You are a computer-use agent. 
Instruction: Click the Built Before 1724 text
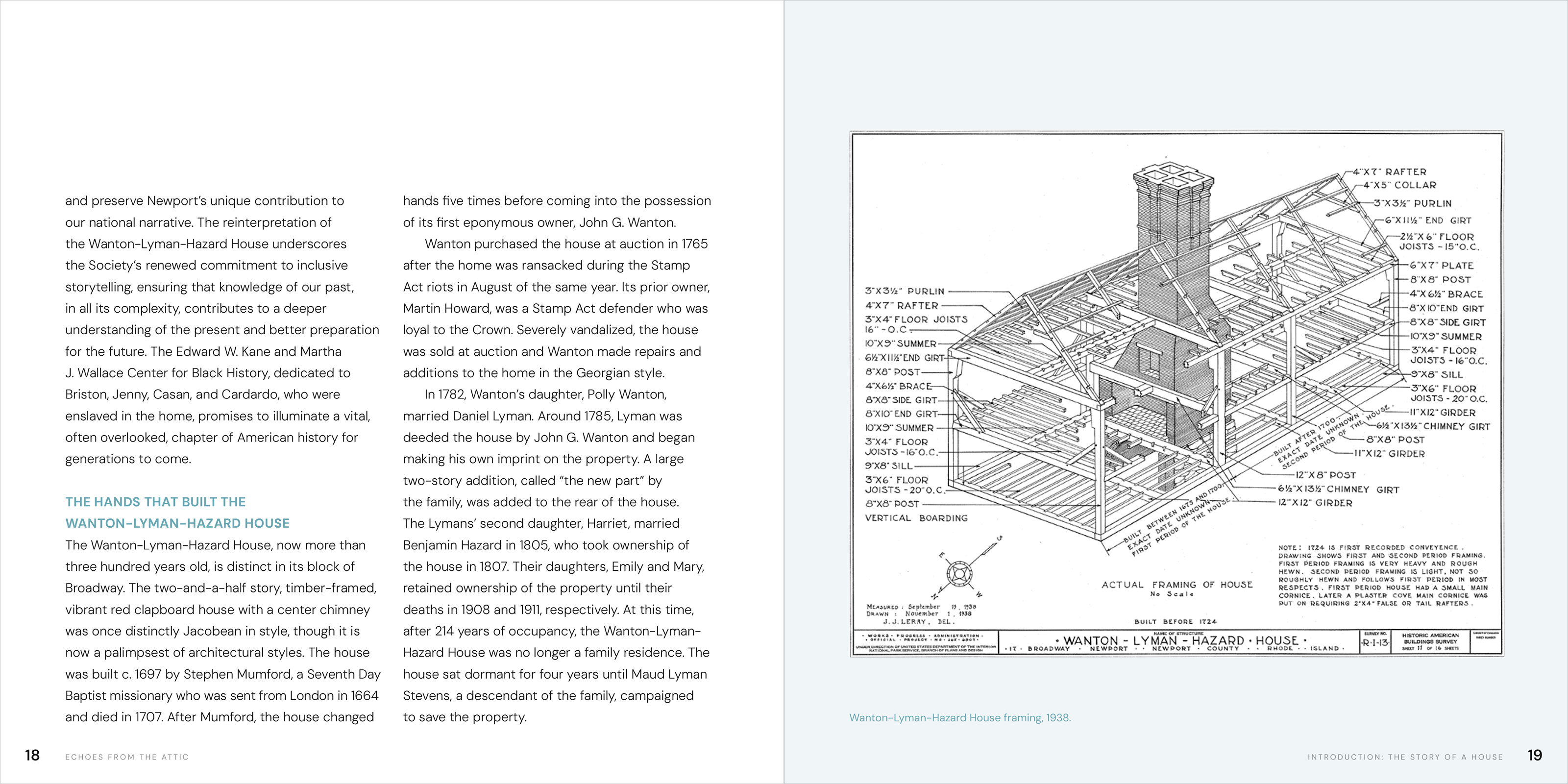coord(1175,621)
